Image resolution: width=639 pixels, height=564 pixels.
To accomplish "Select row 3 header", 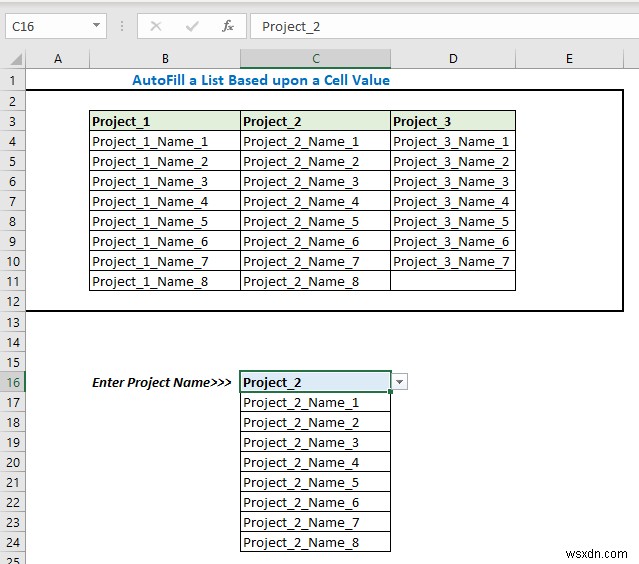I will [x=13, y=121].
